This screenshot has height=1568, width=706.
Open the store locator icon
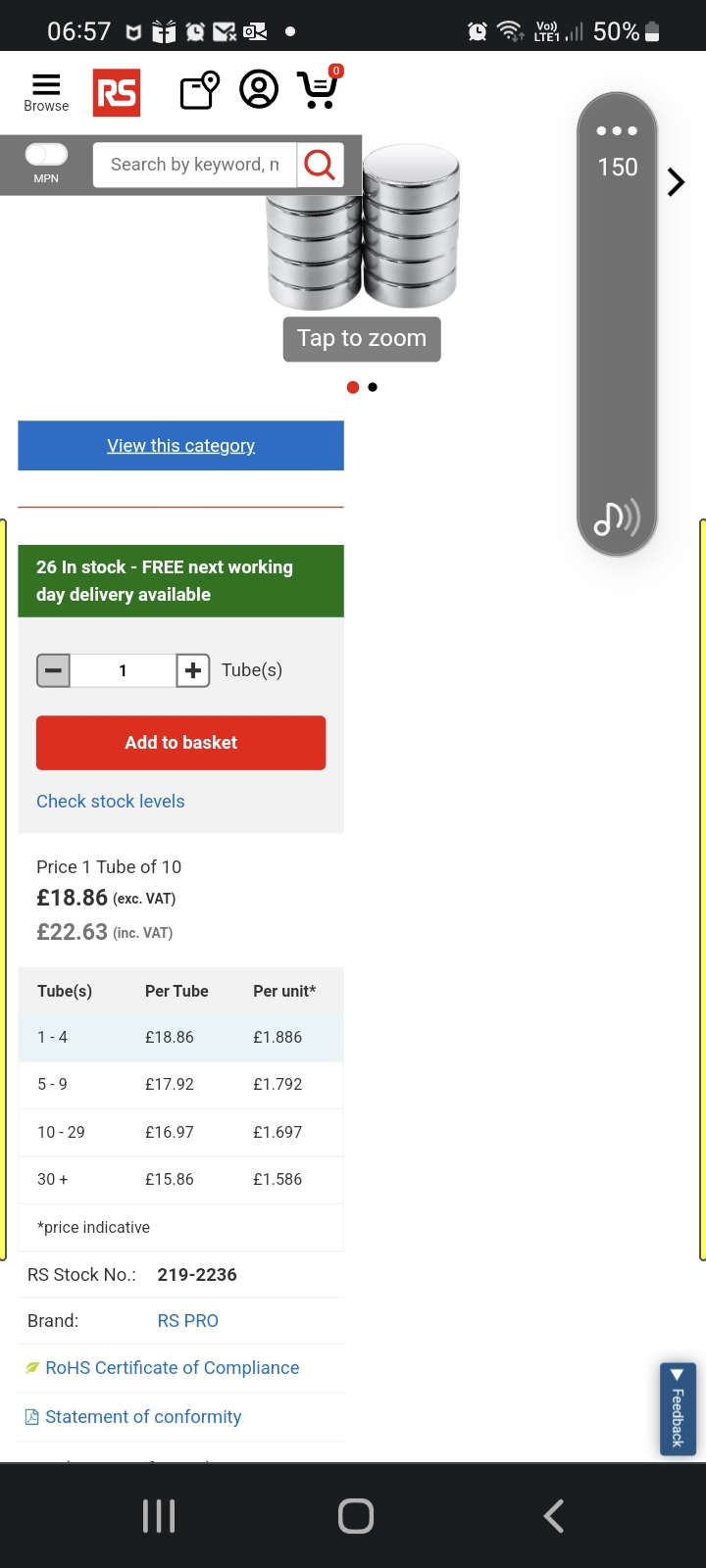pos(199,91)
